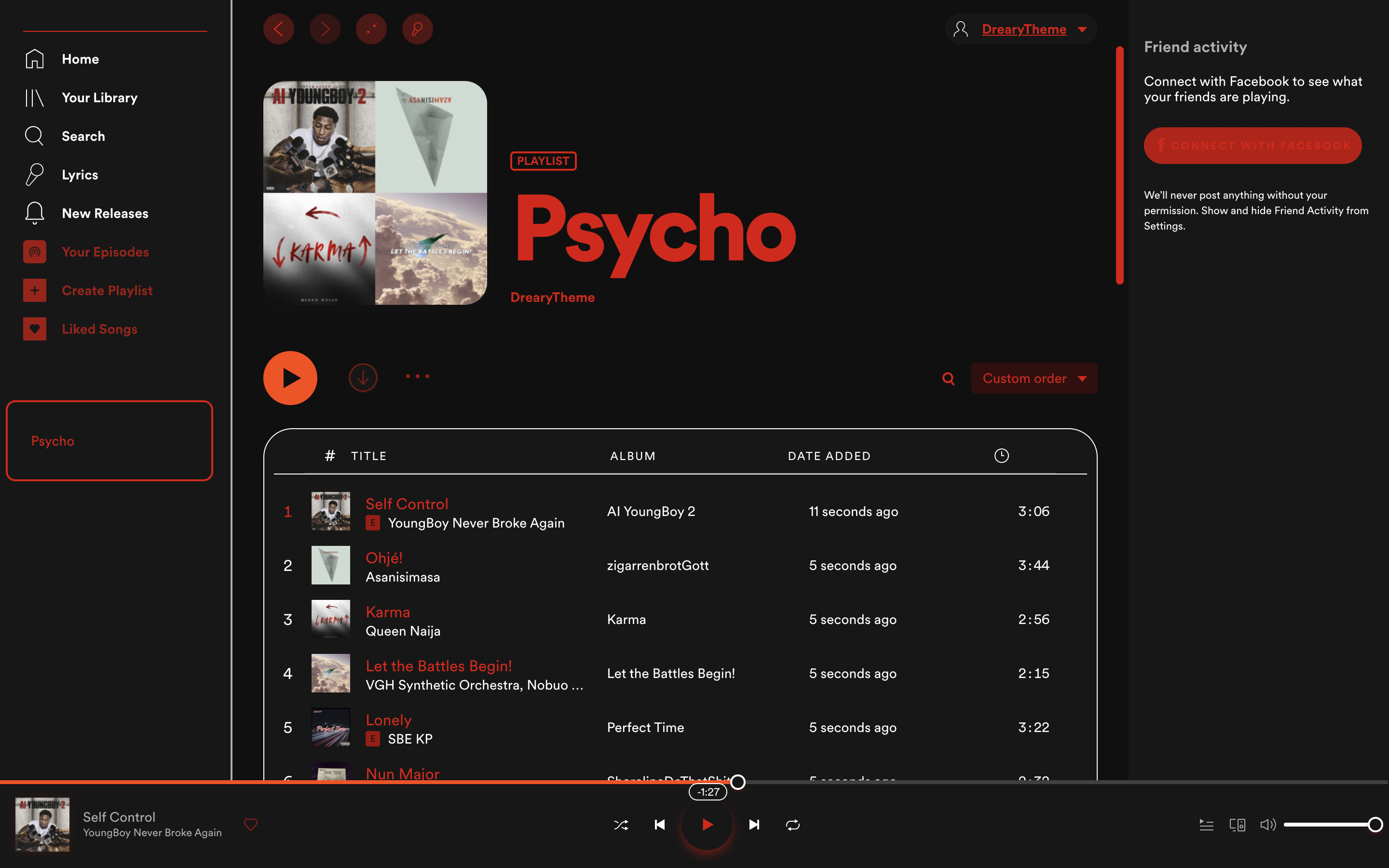Image resolution: width=1389 pixels, height=868 pixels.
Task: Open the Karma song by Queen Naija
Action: pos(388,612)
